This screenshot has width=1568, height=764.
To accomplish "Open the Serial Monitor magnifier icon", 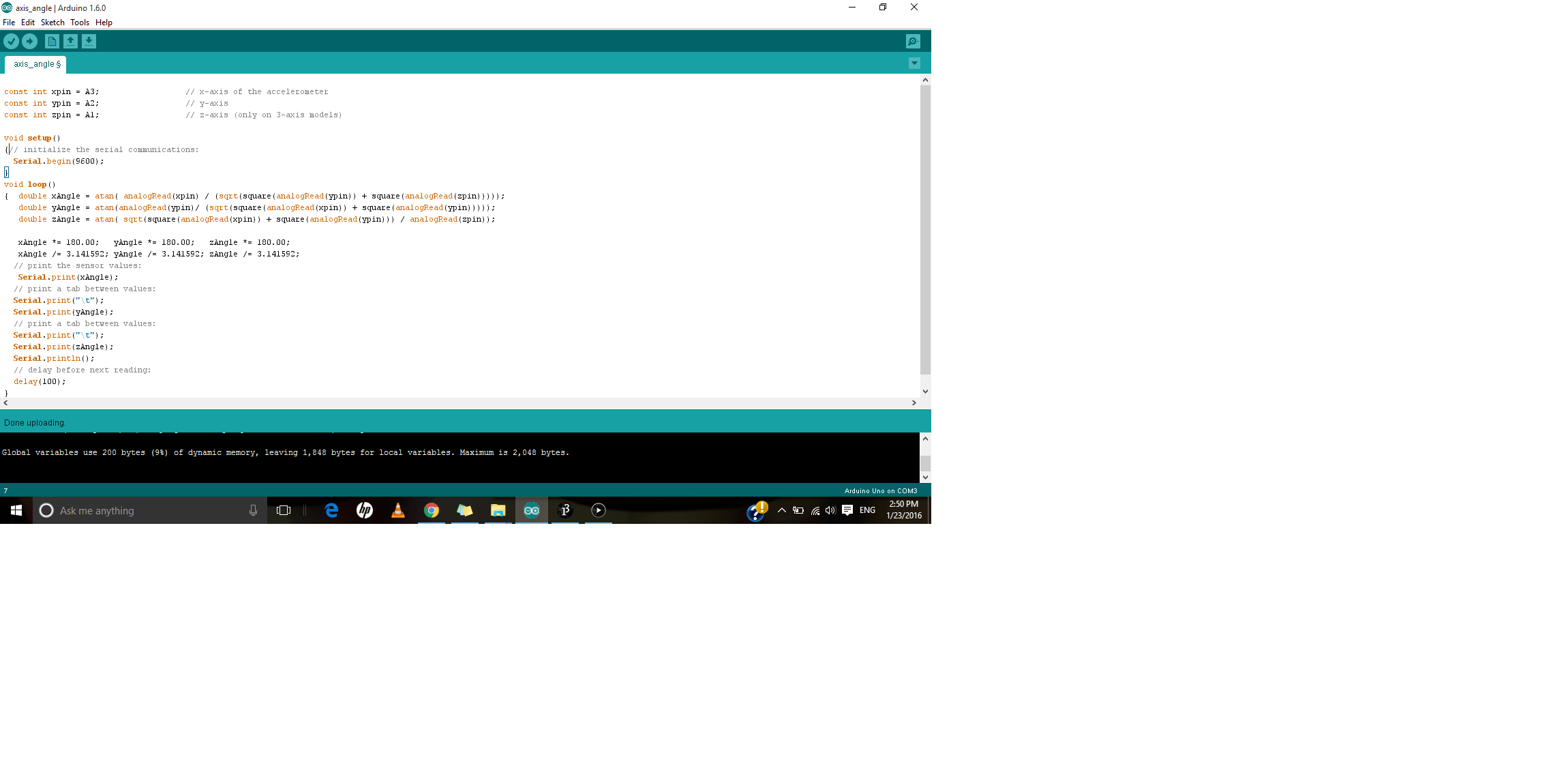I will 913,42.
